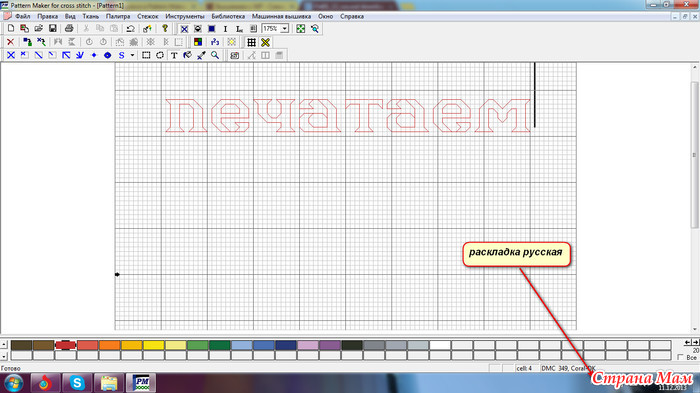Toggle the grid display icon
This screenshot has height=393, width=700.
[251, 42]
